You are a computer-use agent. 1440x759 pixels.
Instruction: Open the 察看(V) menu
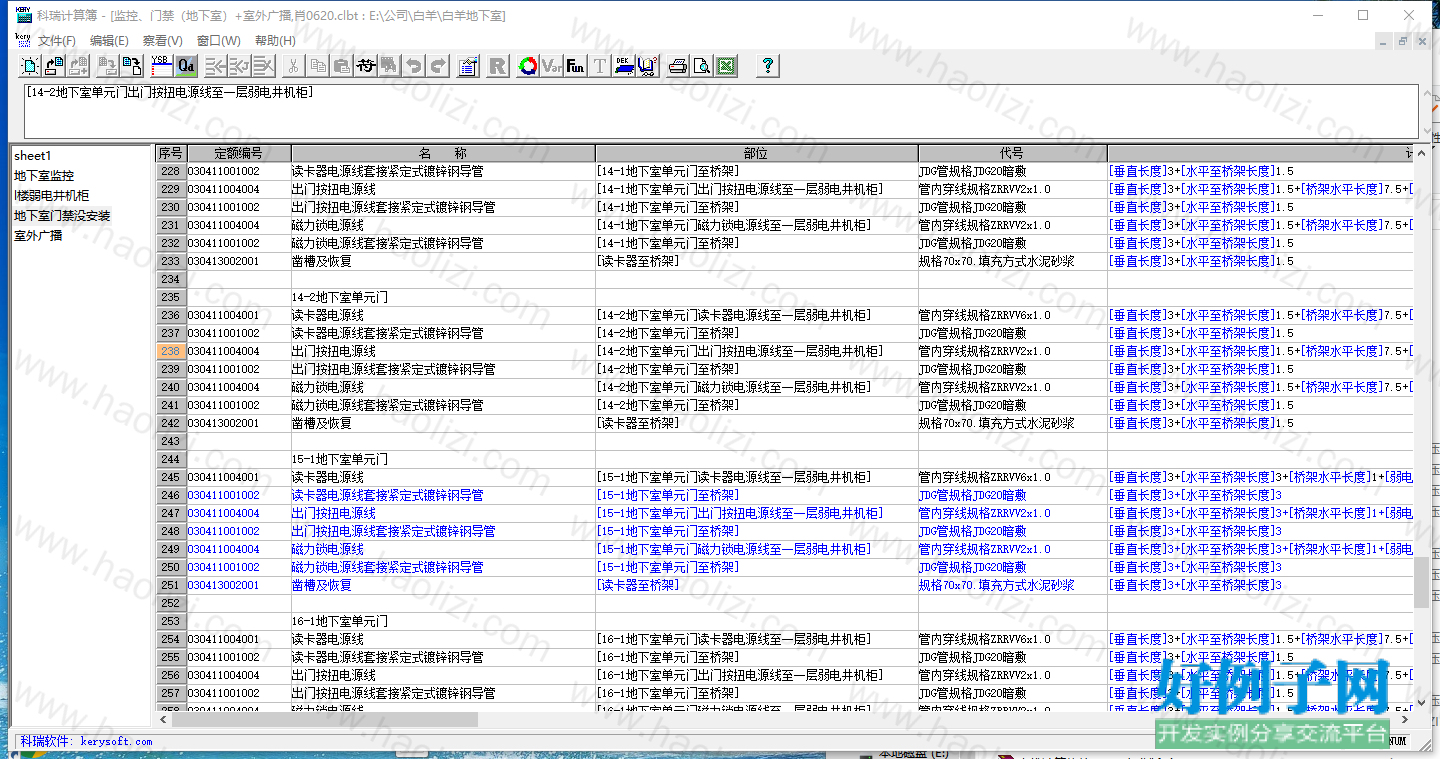162,41
